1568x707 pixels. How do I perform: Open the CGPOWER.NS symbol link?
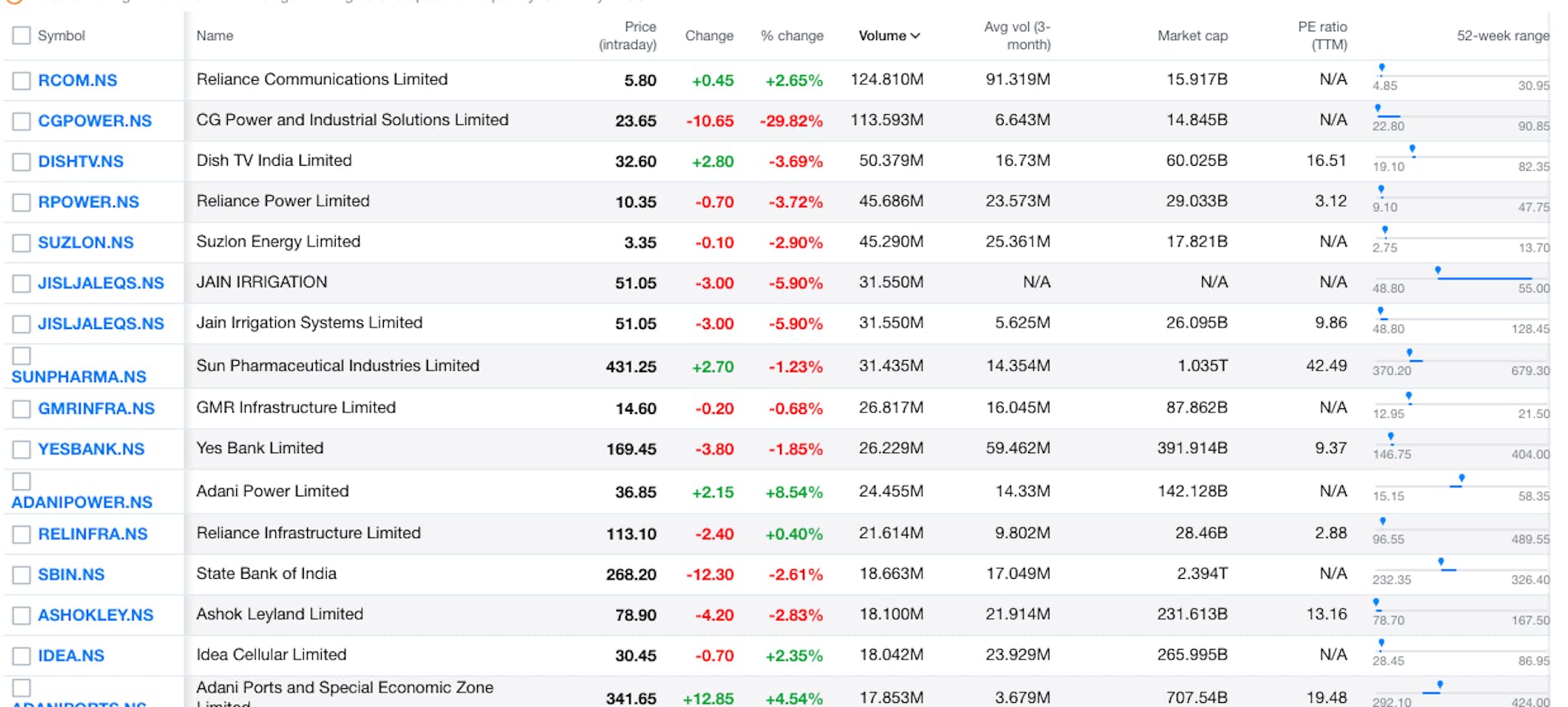[x=95, y=121]
